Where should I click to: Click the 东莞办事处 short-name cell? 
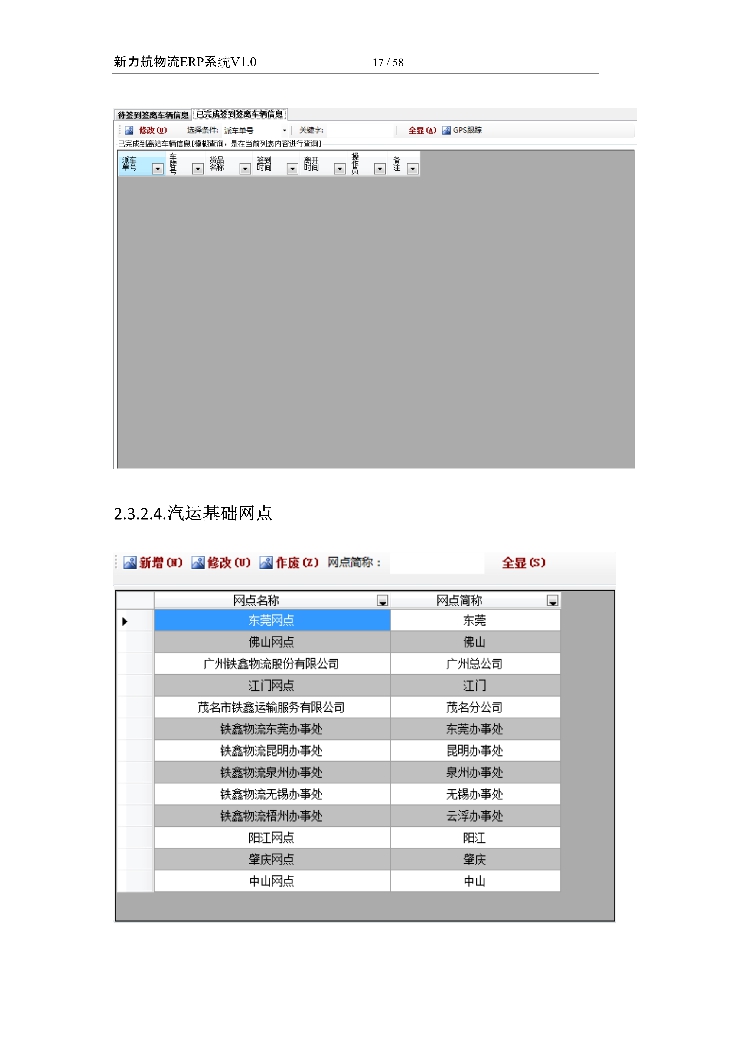click(475, 729)
